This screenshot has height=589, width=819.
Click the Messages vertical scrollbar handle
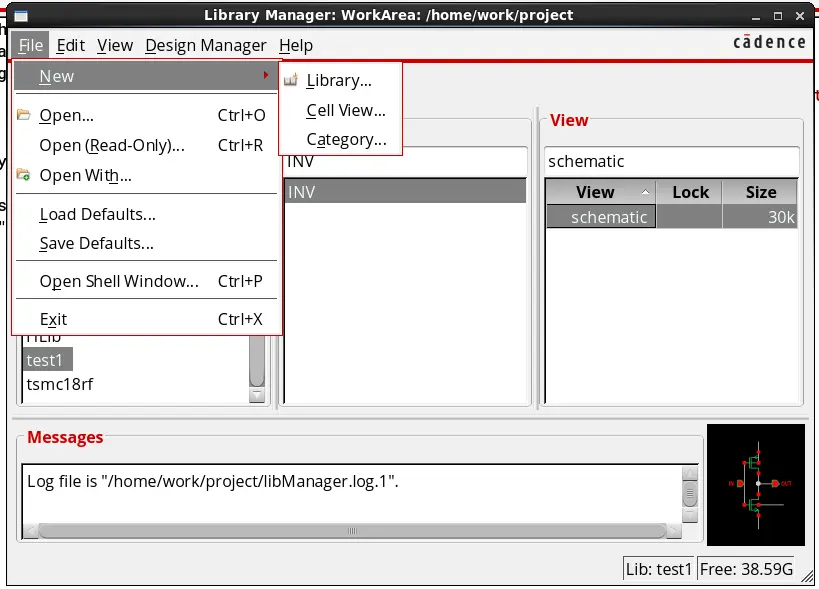tap(690, 494)
